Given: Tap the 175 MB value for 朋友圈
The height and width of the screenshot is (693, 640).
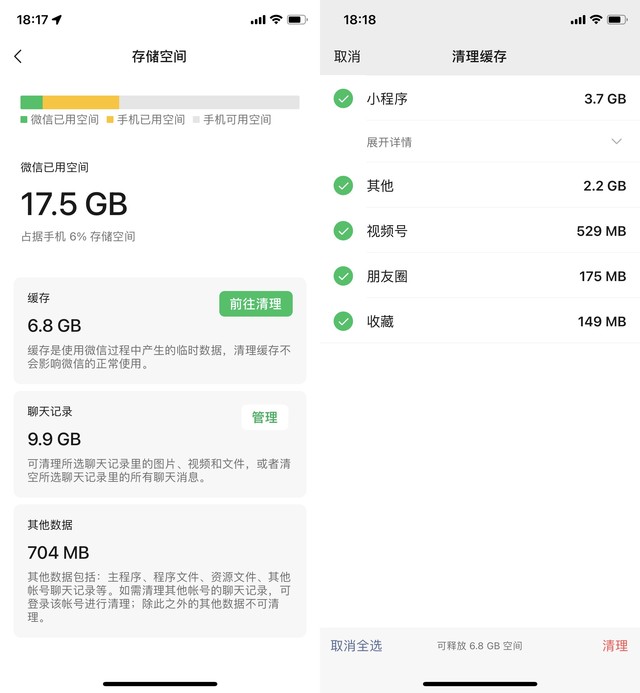Looking at the screenshot, I should (x=602, y=276).
